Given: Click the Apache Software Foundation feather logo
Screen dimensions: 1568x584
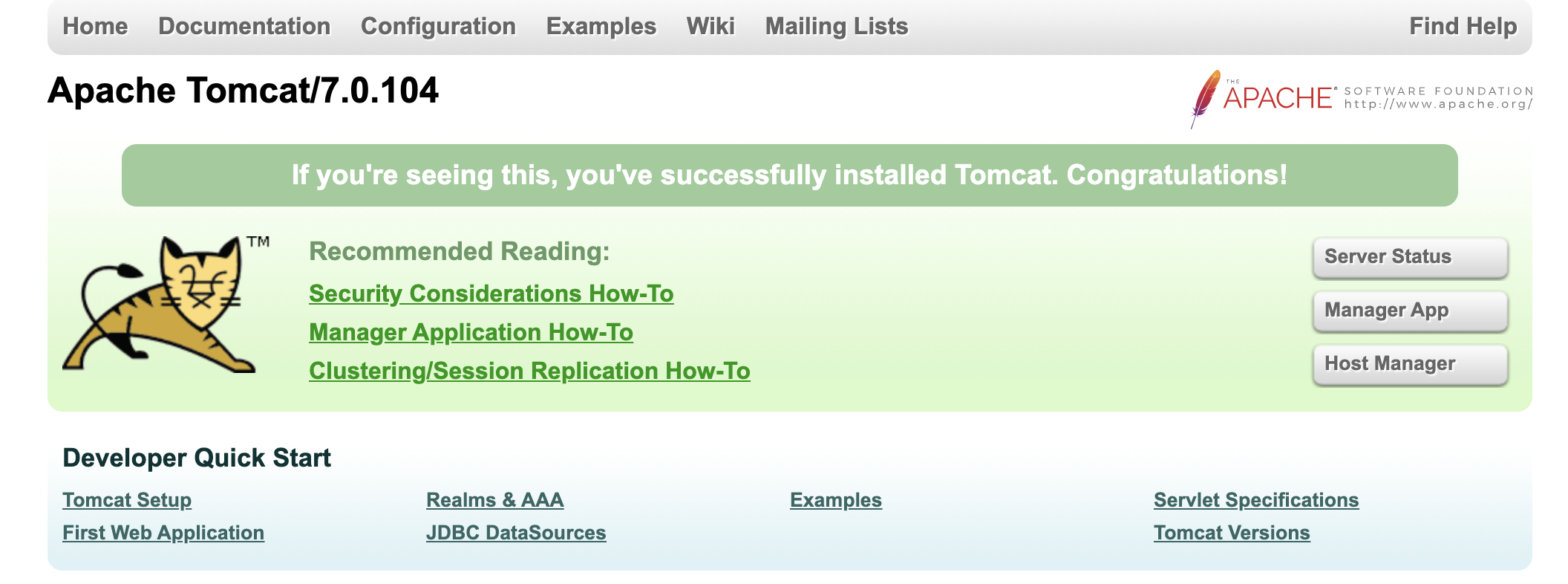Looking at the screenshot, I should coord(1362,99).
